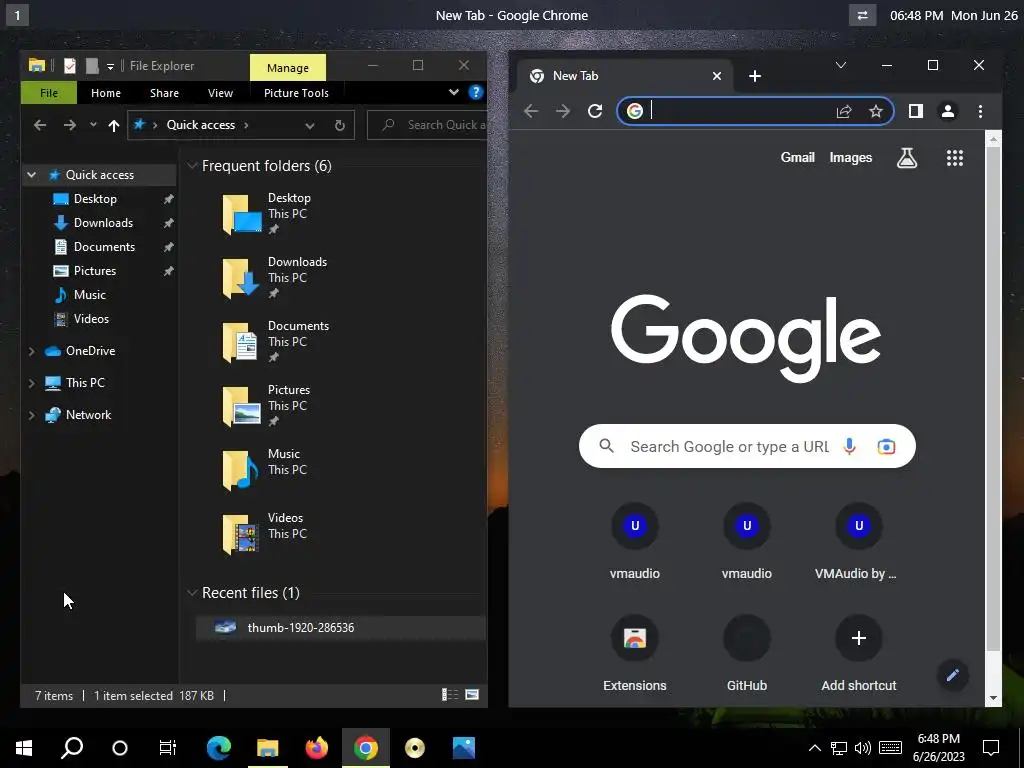
Task: Refresh the Quick access view
Action: pos(340,125)
